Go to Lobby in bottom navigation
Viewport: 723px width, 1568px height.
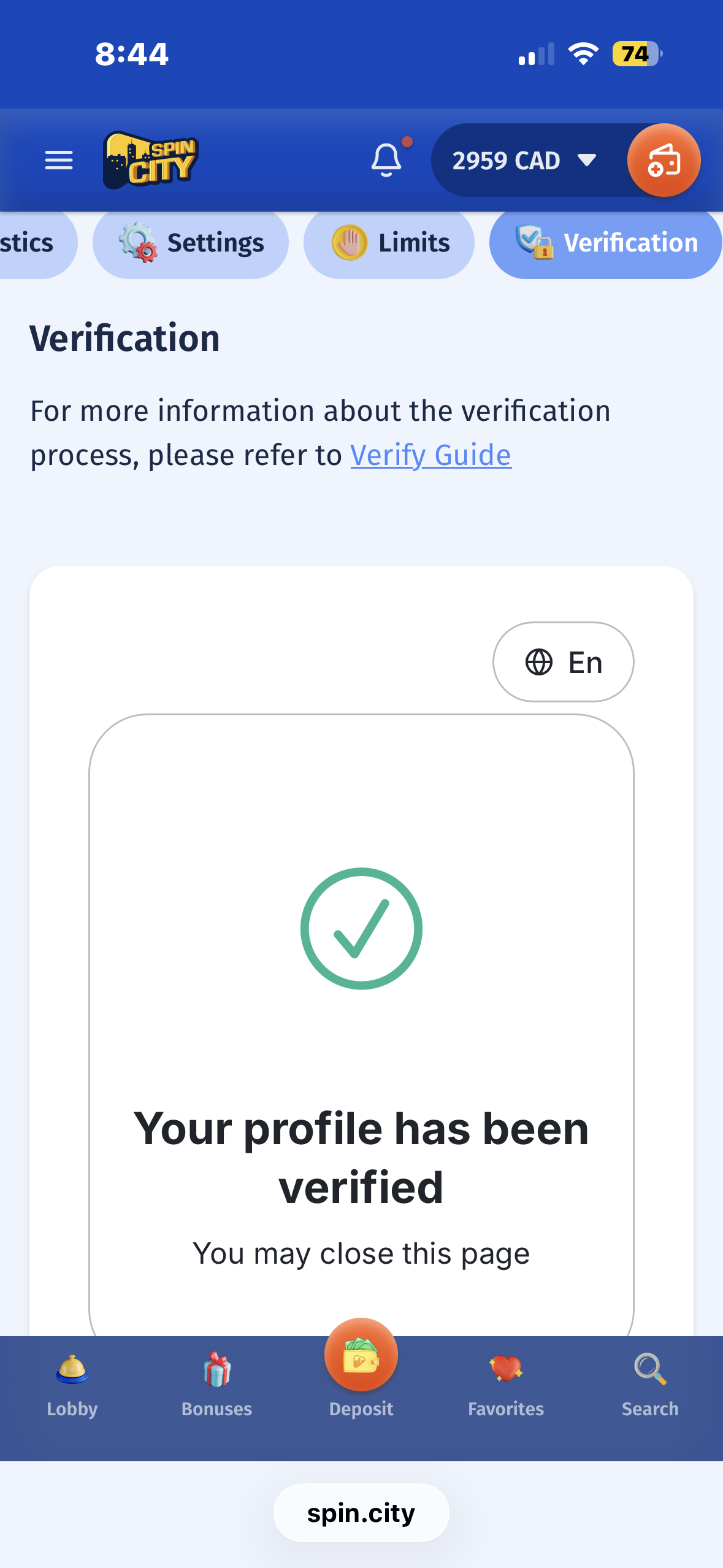72,1385
